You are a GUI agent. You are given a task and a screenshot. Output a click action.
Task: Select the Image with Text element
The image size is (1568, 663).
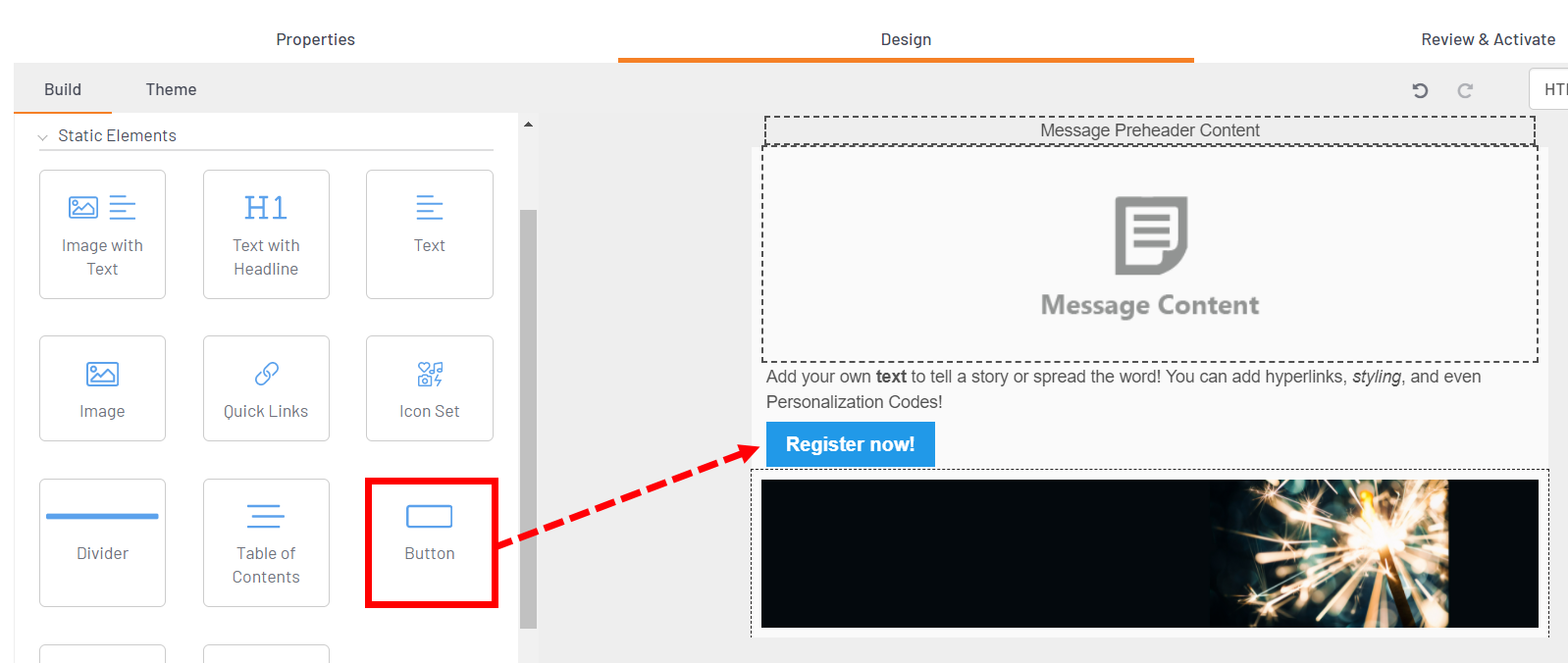(102, 234)
